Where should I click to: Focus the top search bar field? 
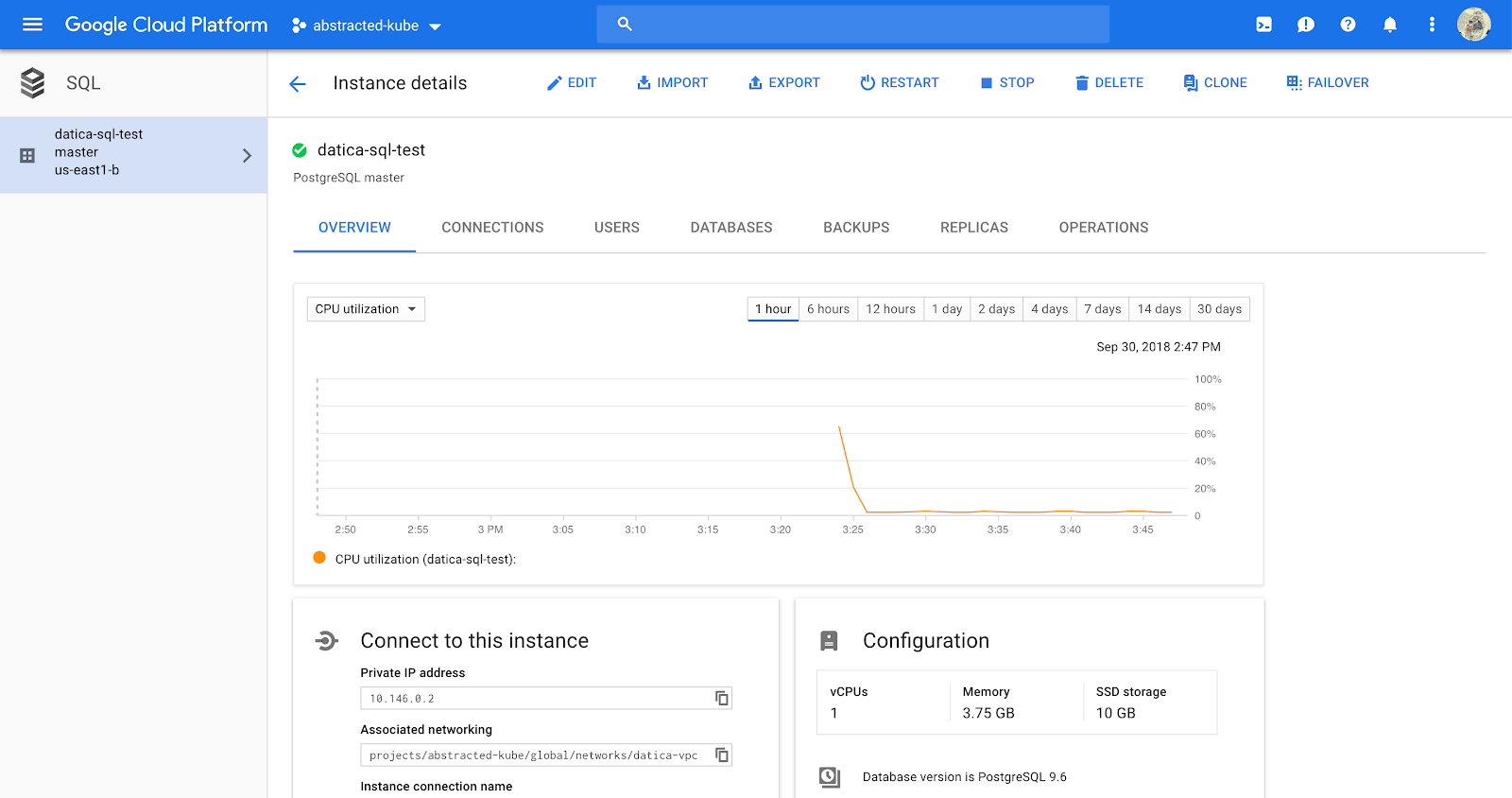point(852,24)
